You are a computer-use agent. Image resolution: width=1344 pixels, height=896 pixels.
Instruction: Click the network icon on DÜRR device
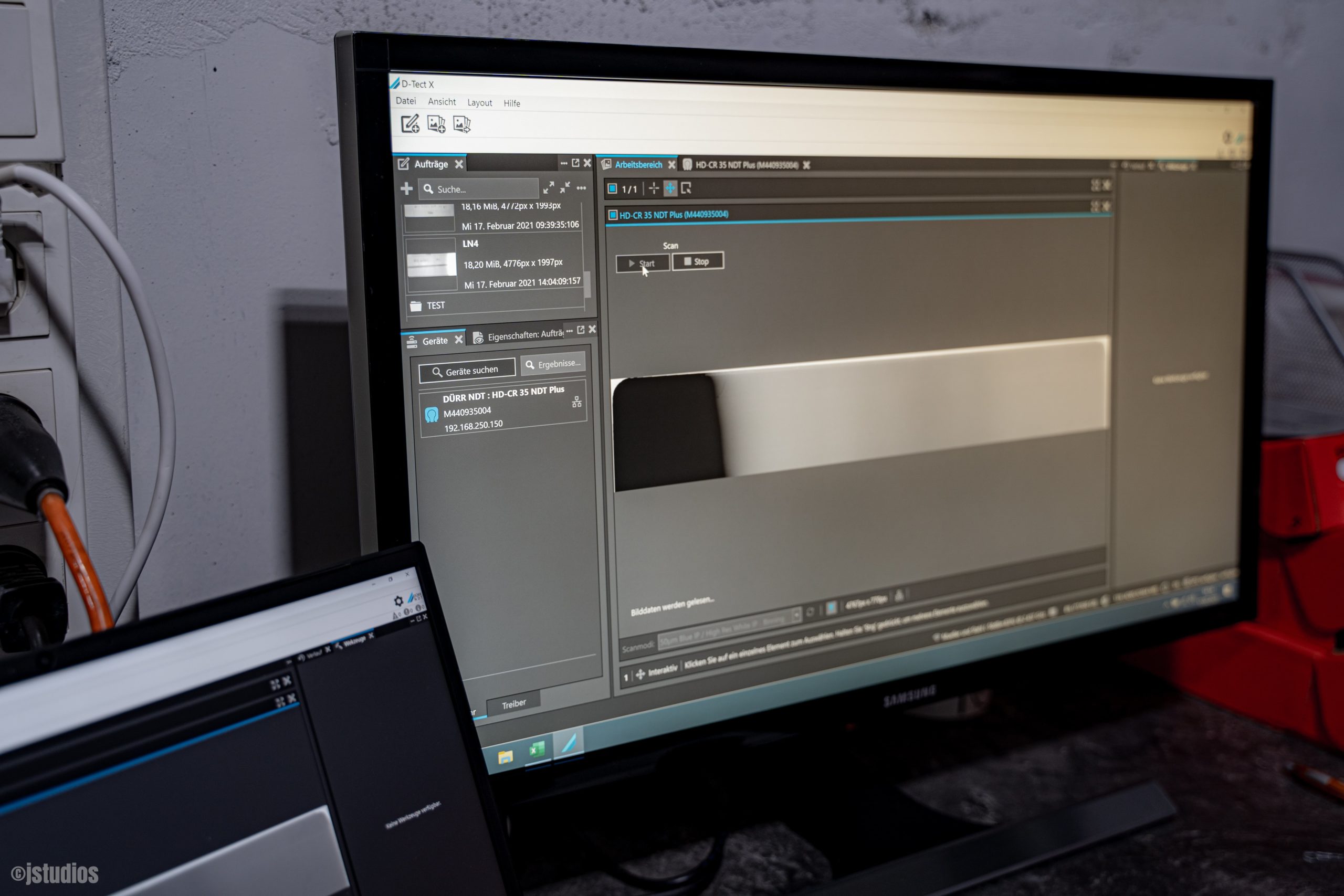576,402
